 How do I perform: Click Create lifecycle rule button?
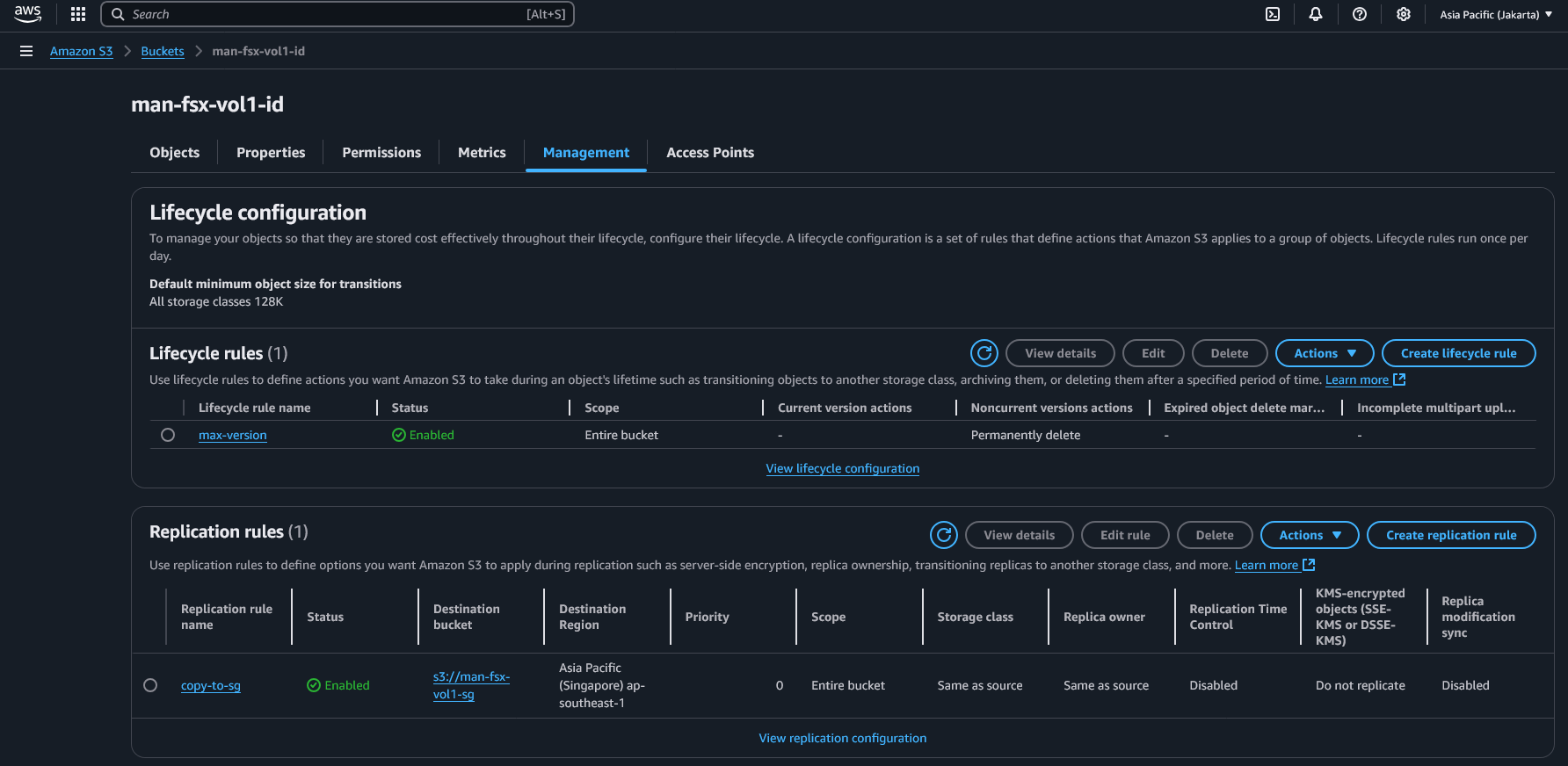[1459, 353]
